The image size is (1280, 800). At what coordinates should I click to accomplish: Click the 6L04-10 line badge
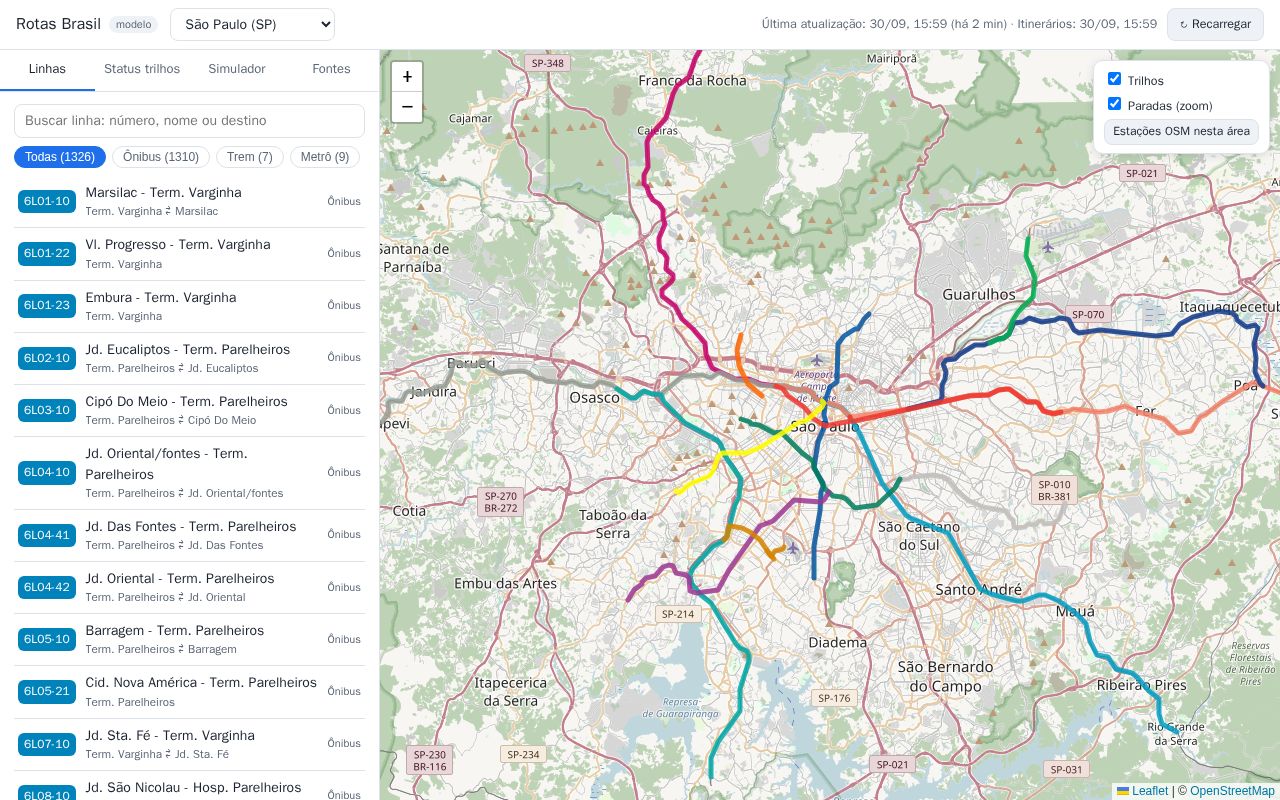(x=47, y=472)
